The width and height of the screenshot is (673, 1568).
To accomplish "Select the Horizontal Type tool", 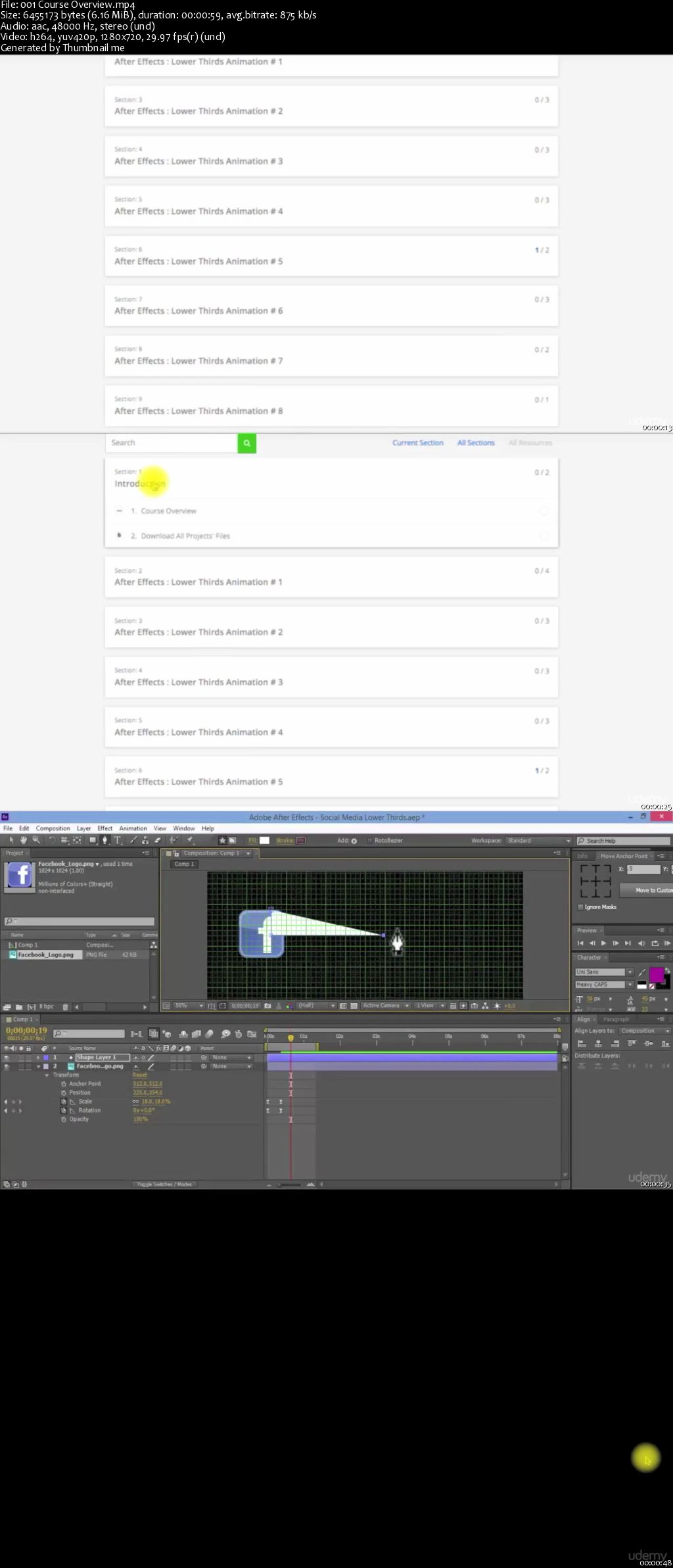I will coord(118,840).
